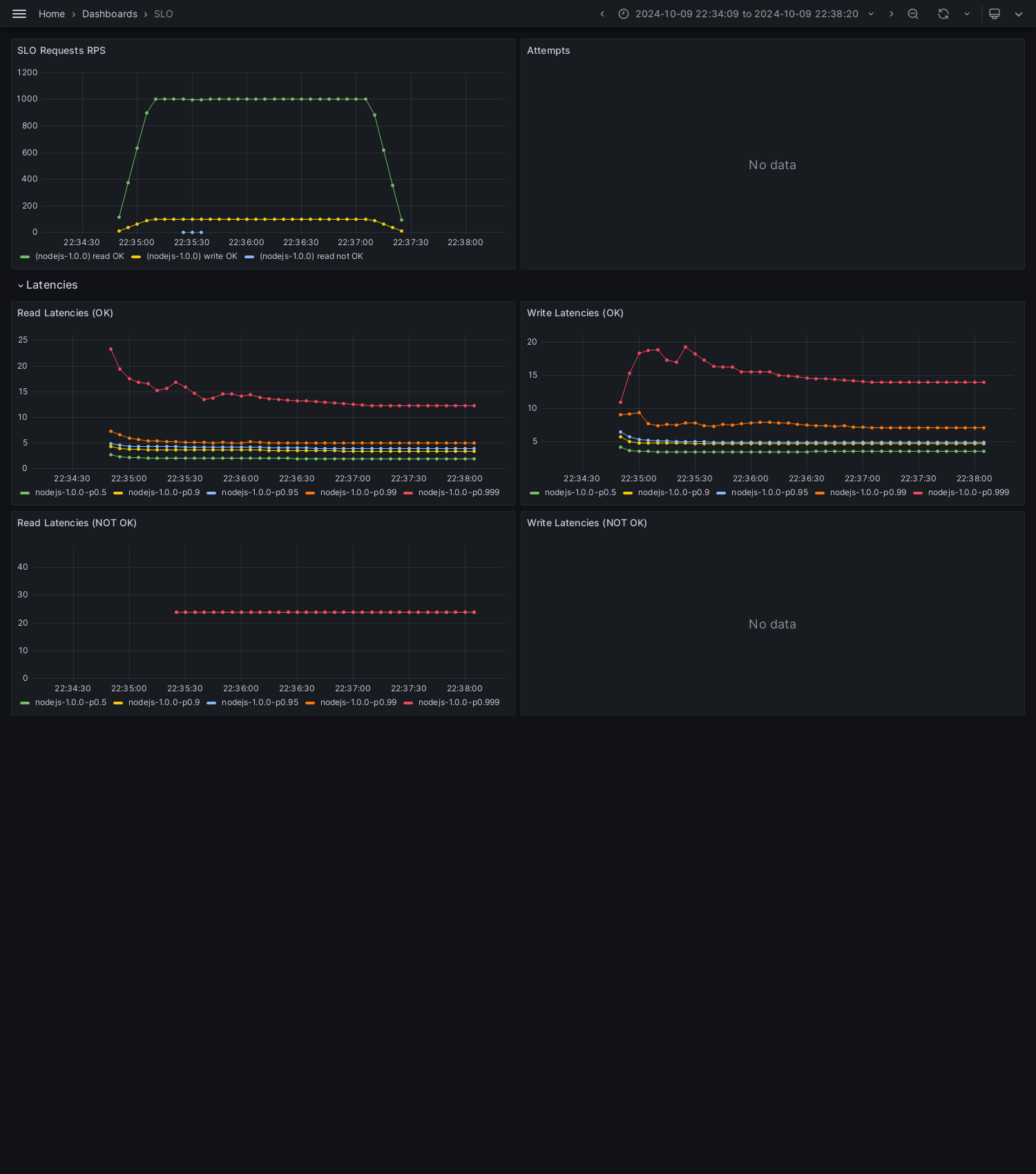The width and height of the screenshot is (1036, 1174).
Task: Shift time range forward with right arrow
Action: coord(891,14)
